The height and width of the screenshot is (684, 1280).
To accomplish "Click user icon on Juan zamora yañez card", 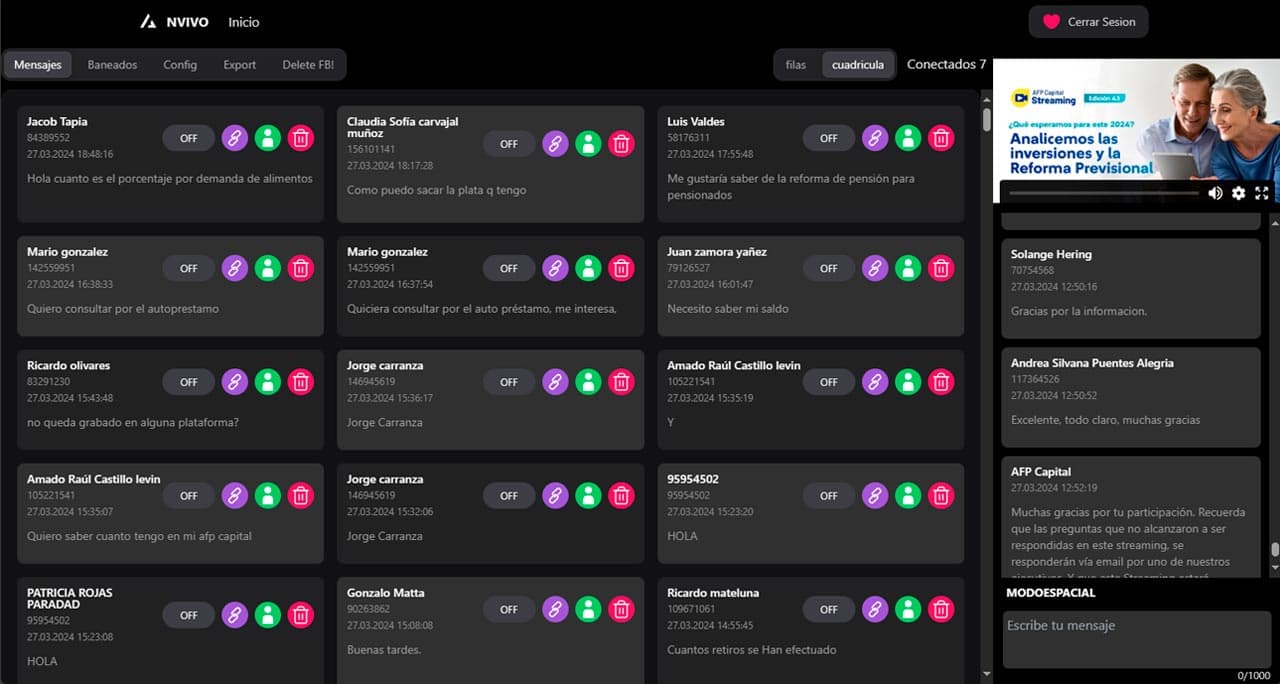I will click(x=908, y=268).
